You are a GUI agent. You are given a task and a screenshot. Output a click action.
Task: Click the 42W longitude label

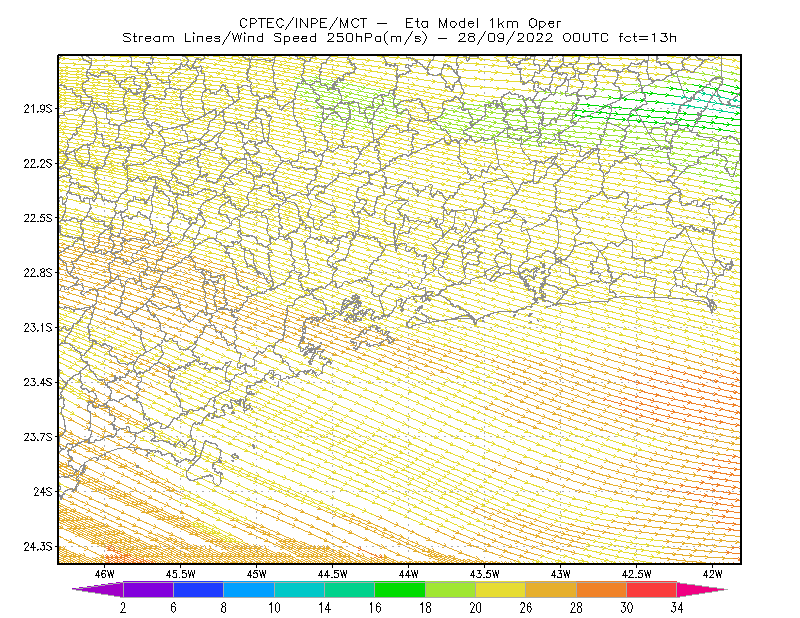tap(712, 574)
